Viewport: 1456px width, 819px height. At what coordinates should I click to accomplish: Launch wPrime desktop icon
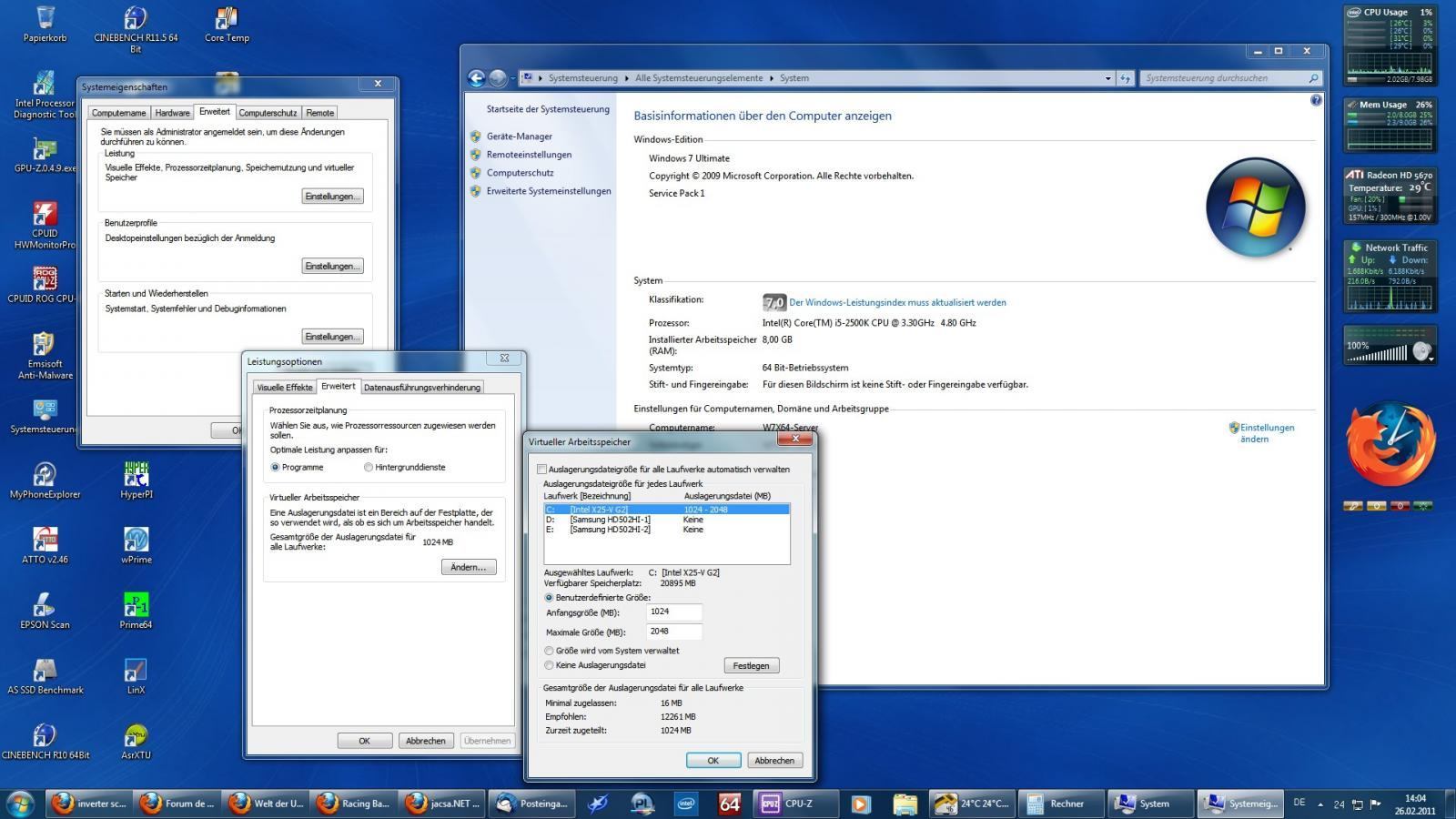136,544
